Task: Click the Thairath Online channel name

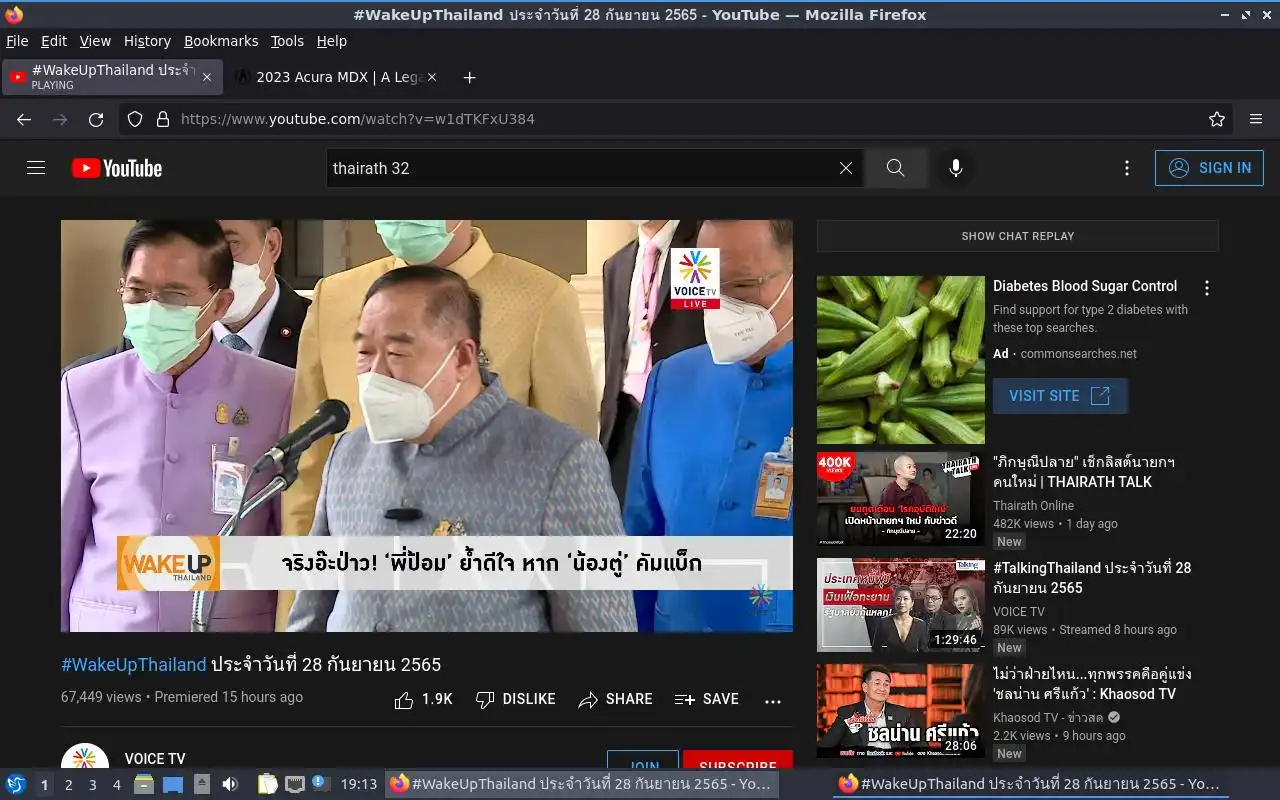Action: click(1033, 506)
